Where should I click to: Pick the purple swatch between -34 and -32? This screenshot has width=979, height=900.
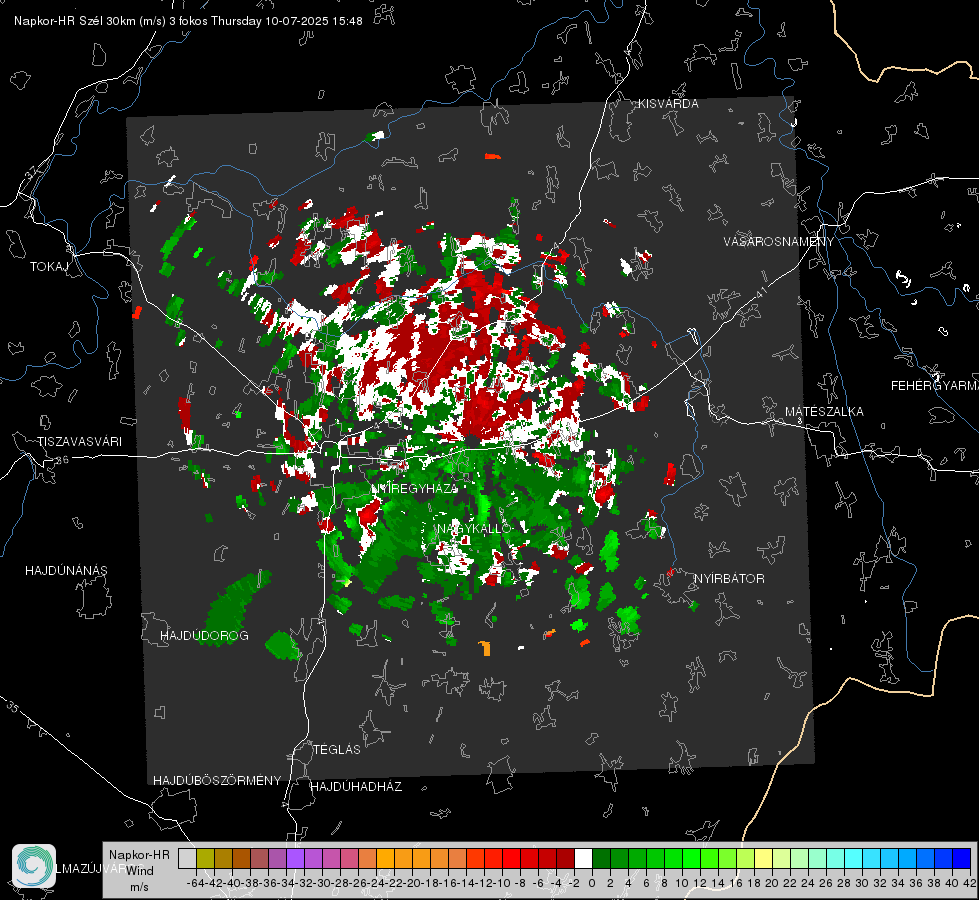(x=295, y=858)
